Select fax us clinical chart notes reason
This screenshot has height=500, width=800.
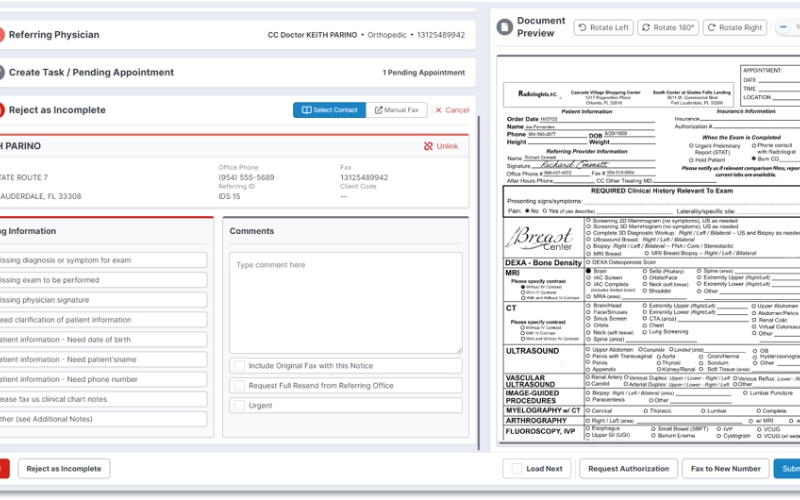pyautogui.click(x=103, y=399)
